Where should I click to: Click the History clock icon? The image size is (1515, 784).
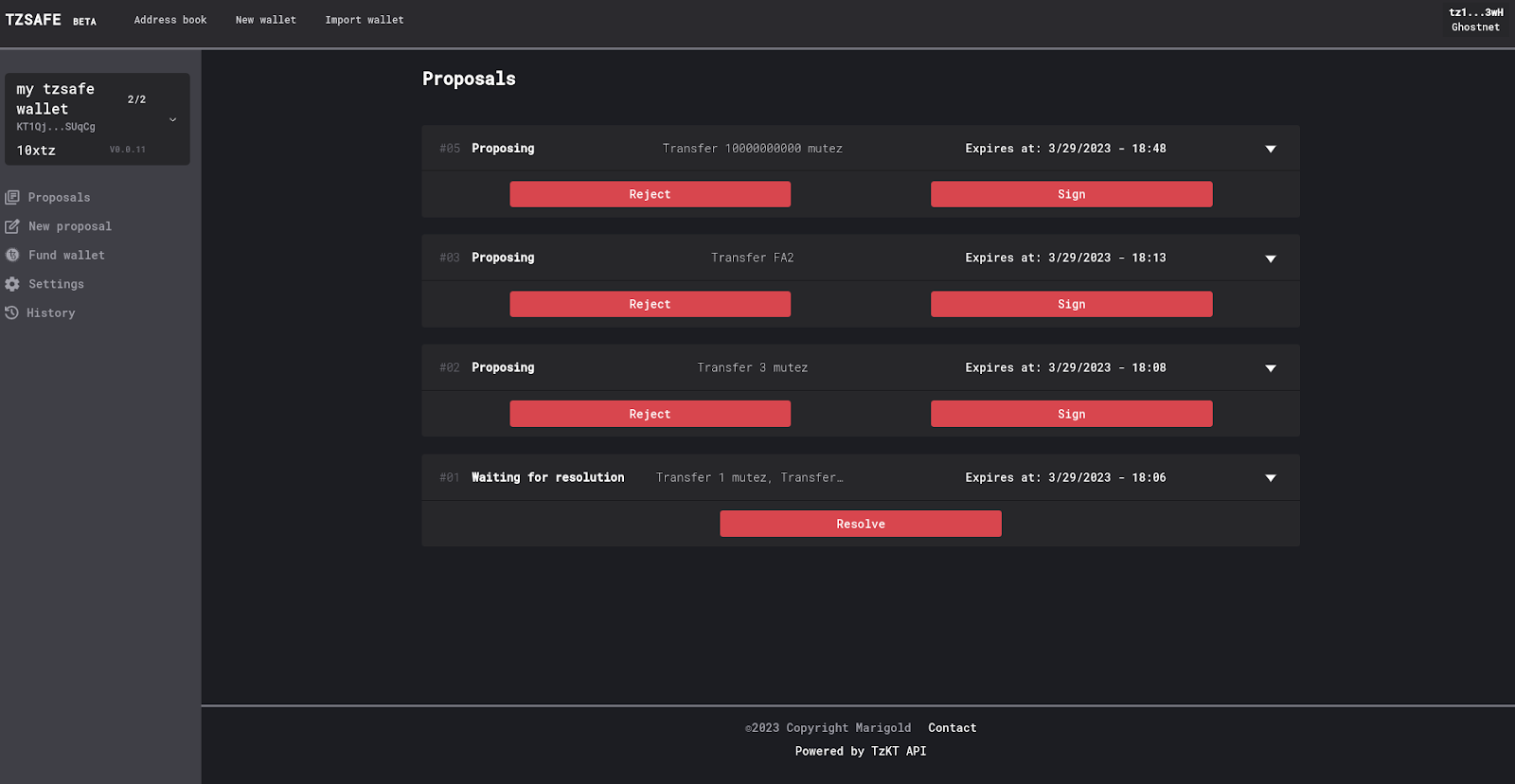click(x=11, y=312)
